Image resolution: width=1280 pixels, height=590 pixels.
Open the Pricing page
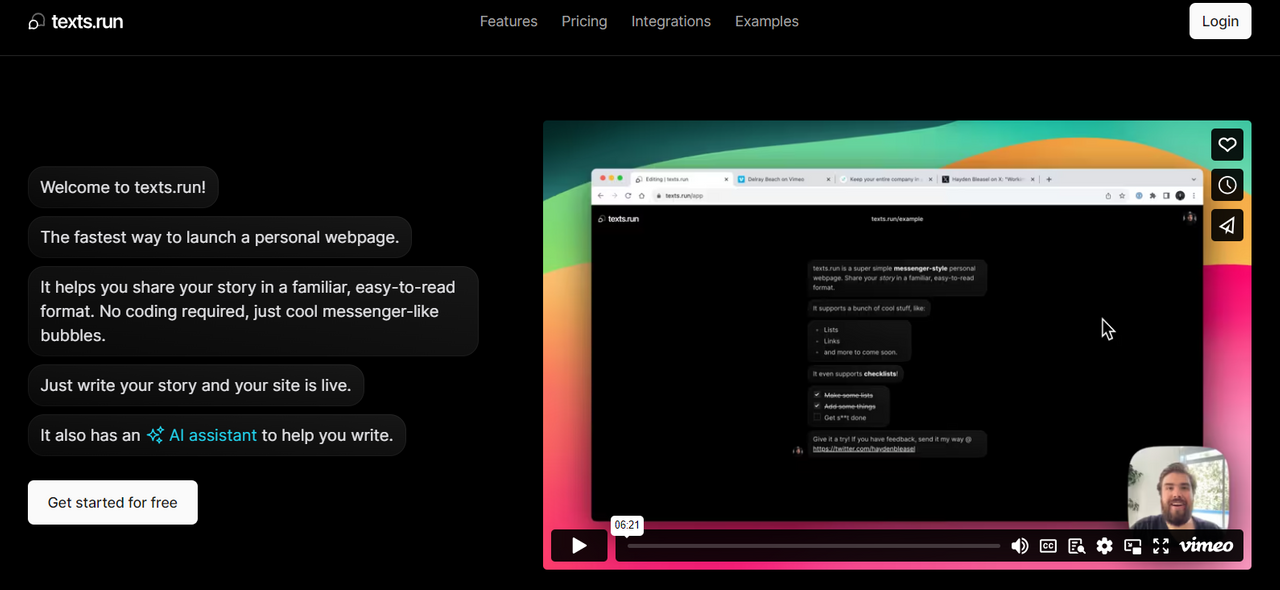point(584,21)
